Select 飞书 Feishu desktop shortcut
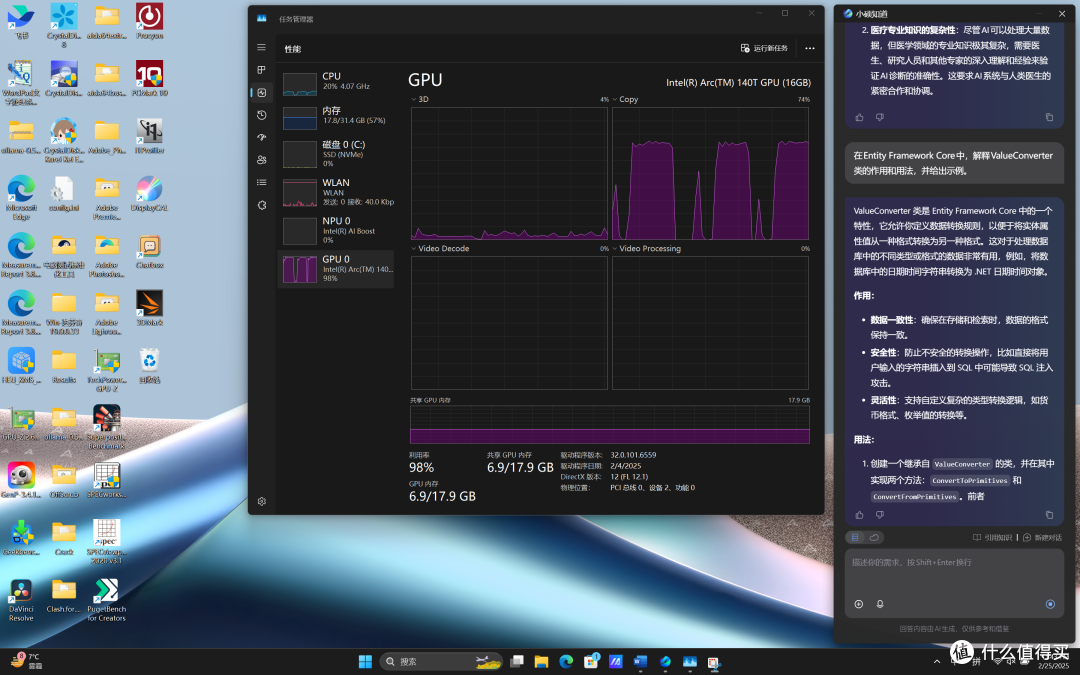 [21, 21]
